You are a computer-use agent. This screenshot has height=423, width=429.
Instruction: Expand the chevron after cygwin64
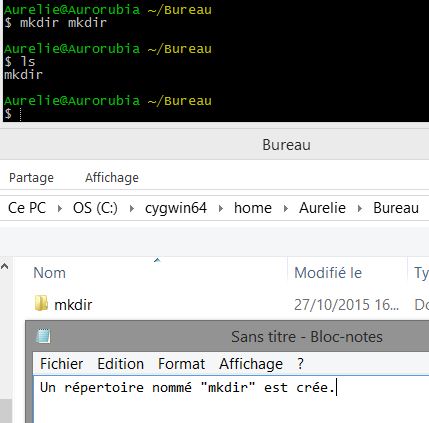click(x=221, y=208)
